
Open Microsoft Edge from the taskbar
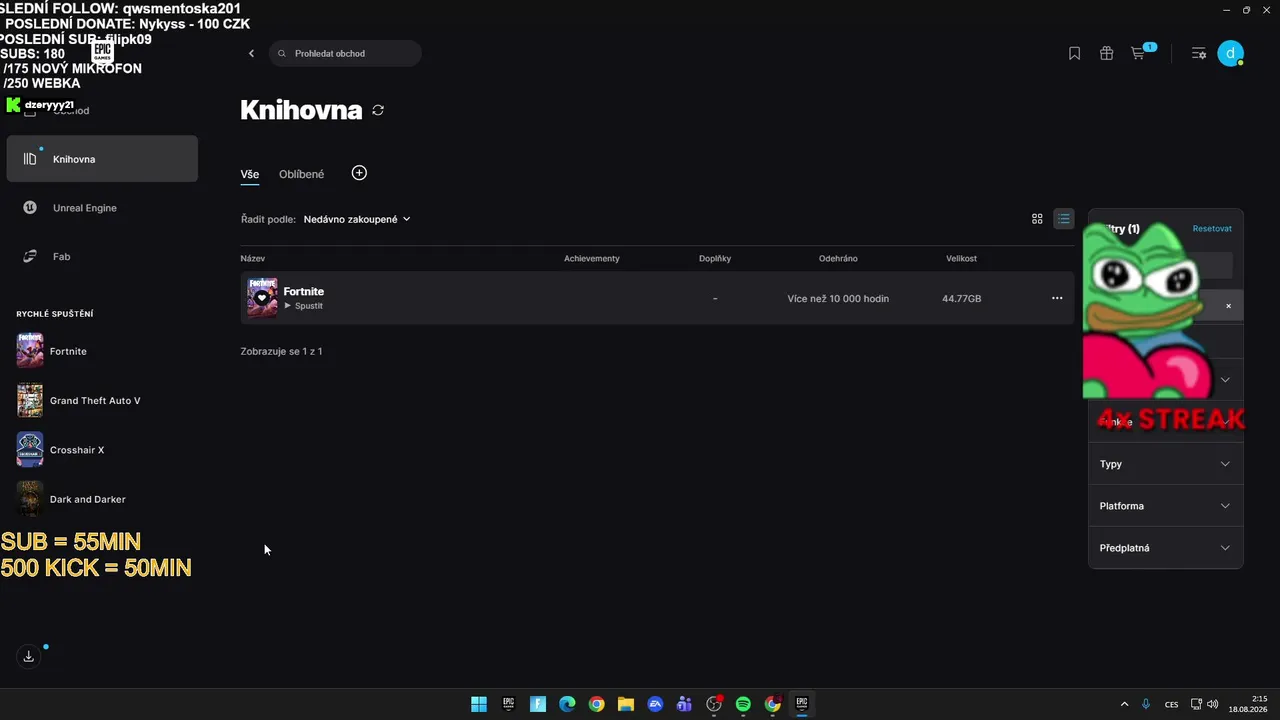point(567,704)
